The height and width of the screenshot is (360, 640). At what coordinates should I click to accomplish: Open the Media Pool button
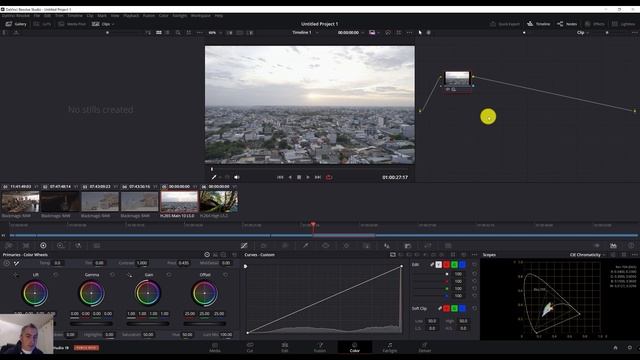point(72,24)
